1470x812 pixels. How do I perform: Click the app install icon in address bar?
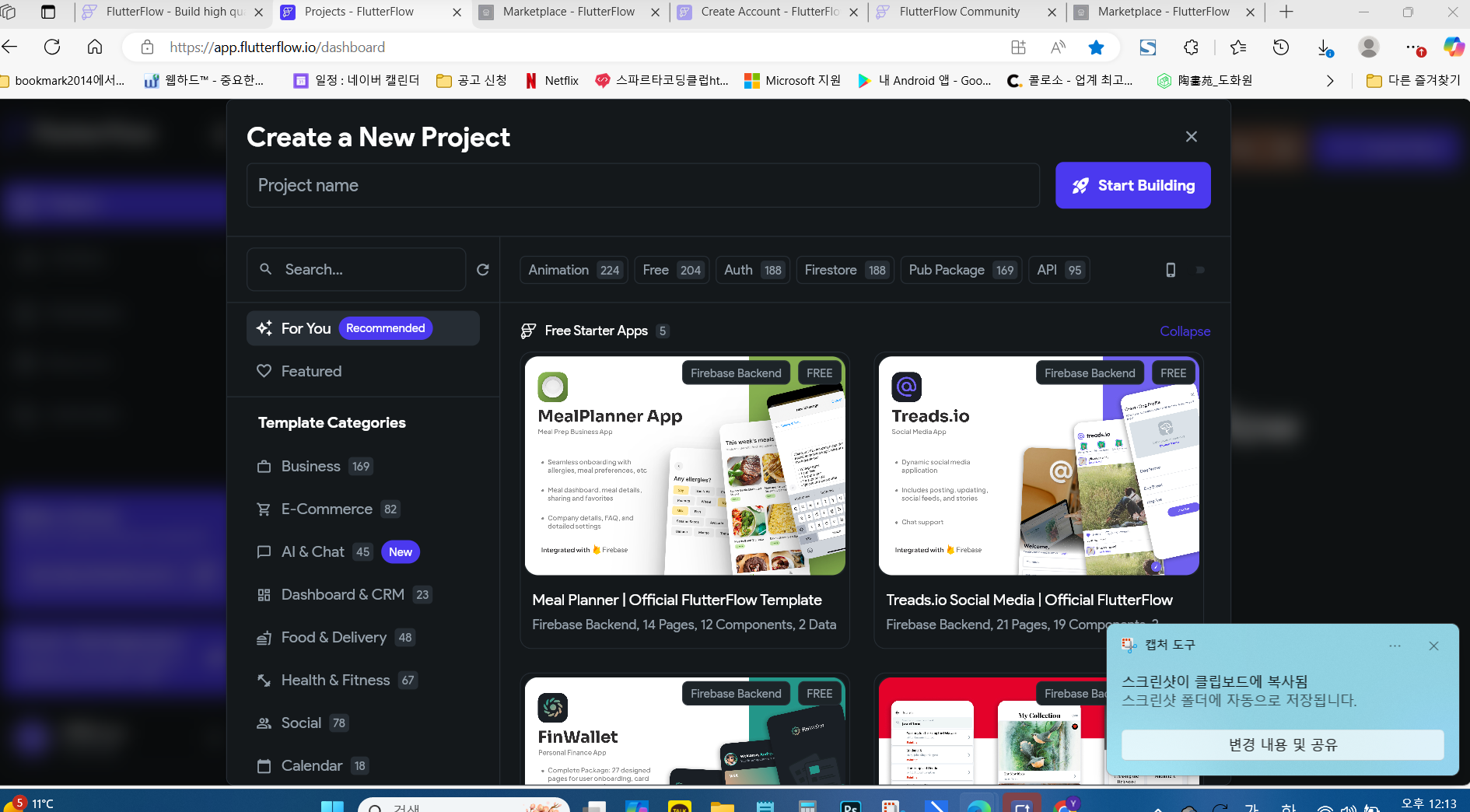click(x=1018, y=47)
